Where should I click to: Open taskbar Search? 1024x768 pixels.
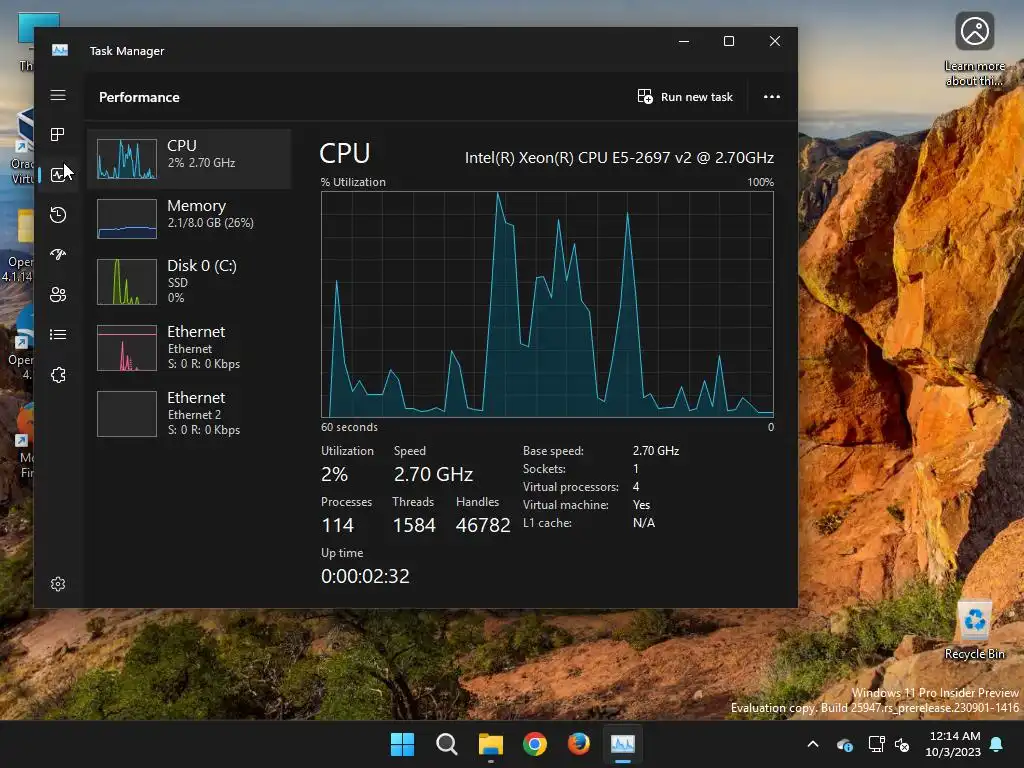447,744
